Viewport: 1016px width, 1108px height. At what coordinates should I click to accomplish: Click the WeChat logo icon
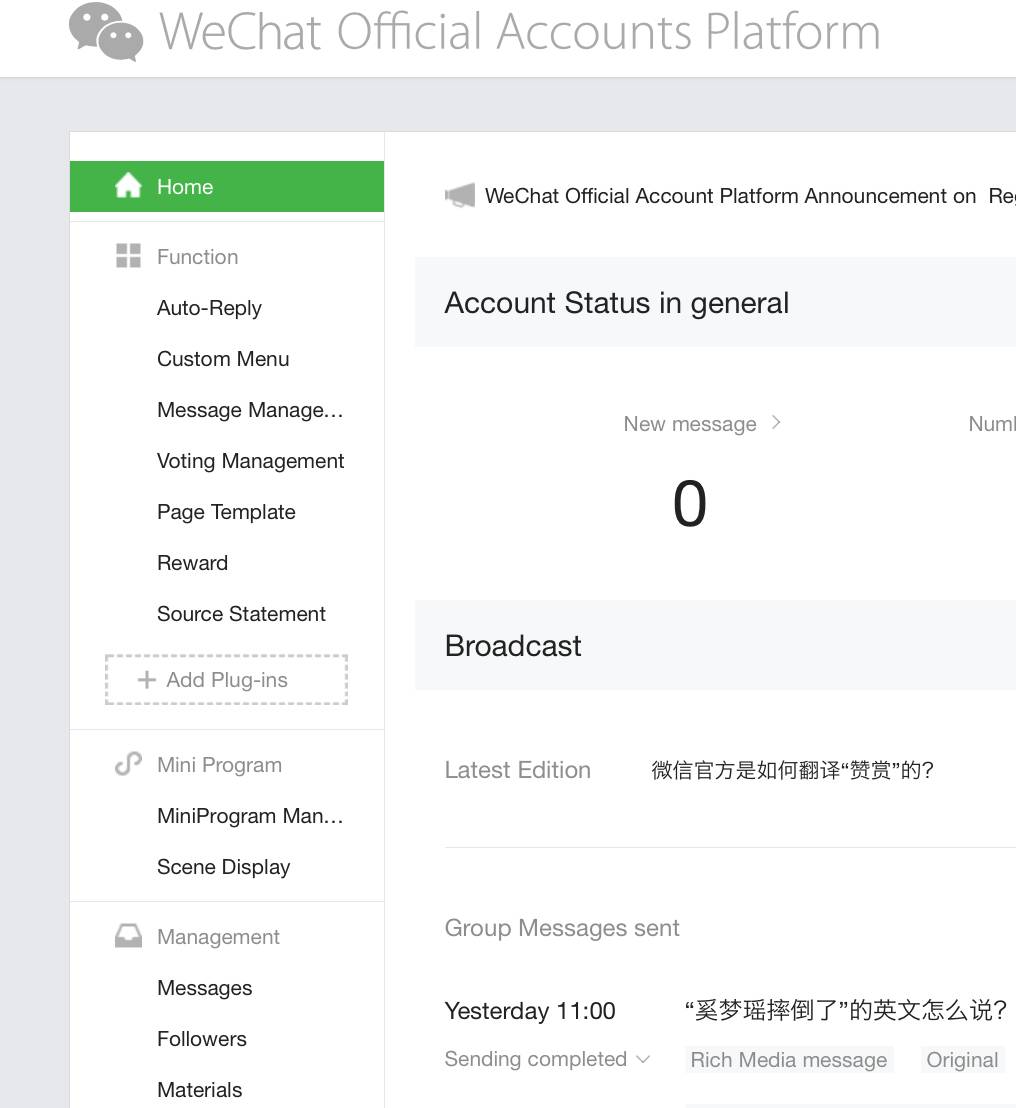[106, 32]
